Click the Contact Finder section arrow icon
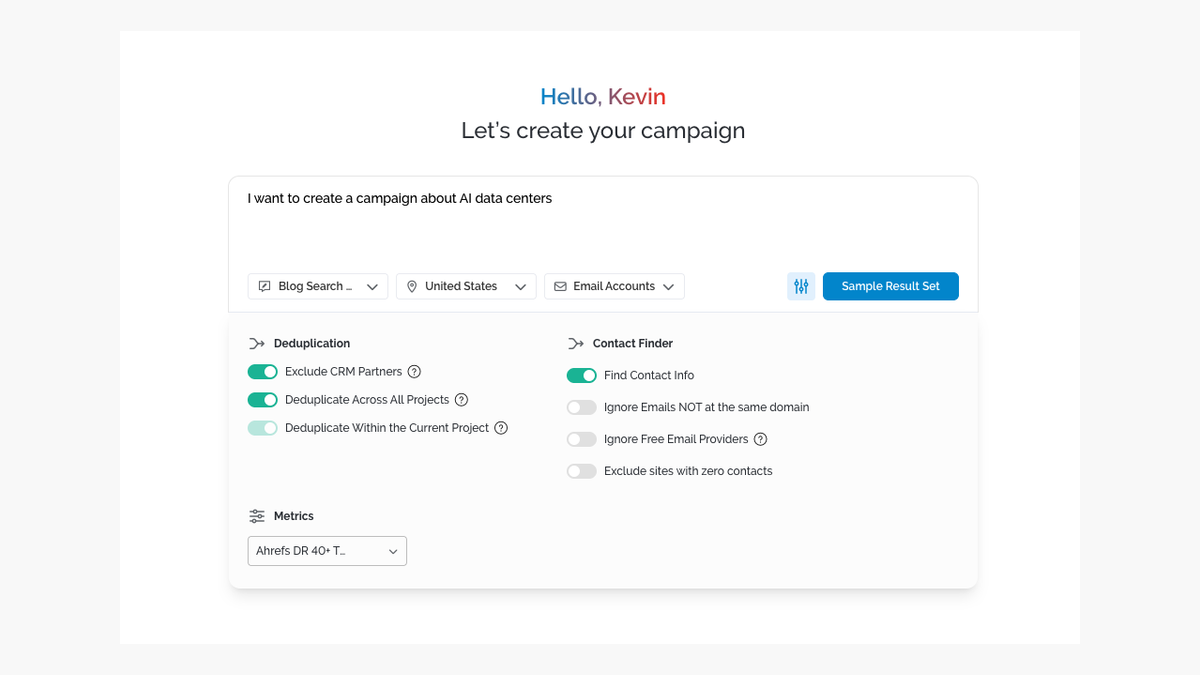This screenshot has width=1200, height=675. tap(576, 344)
